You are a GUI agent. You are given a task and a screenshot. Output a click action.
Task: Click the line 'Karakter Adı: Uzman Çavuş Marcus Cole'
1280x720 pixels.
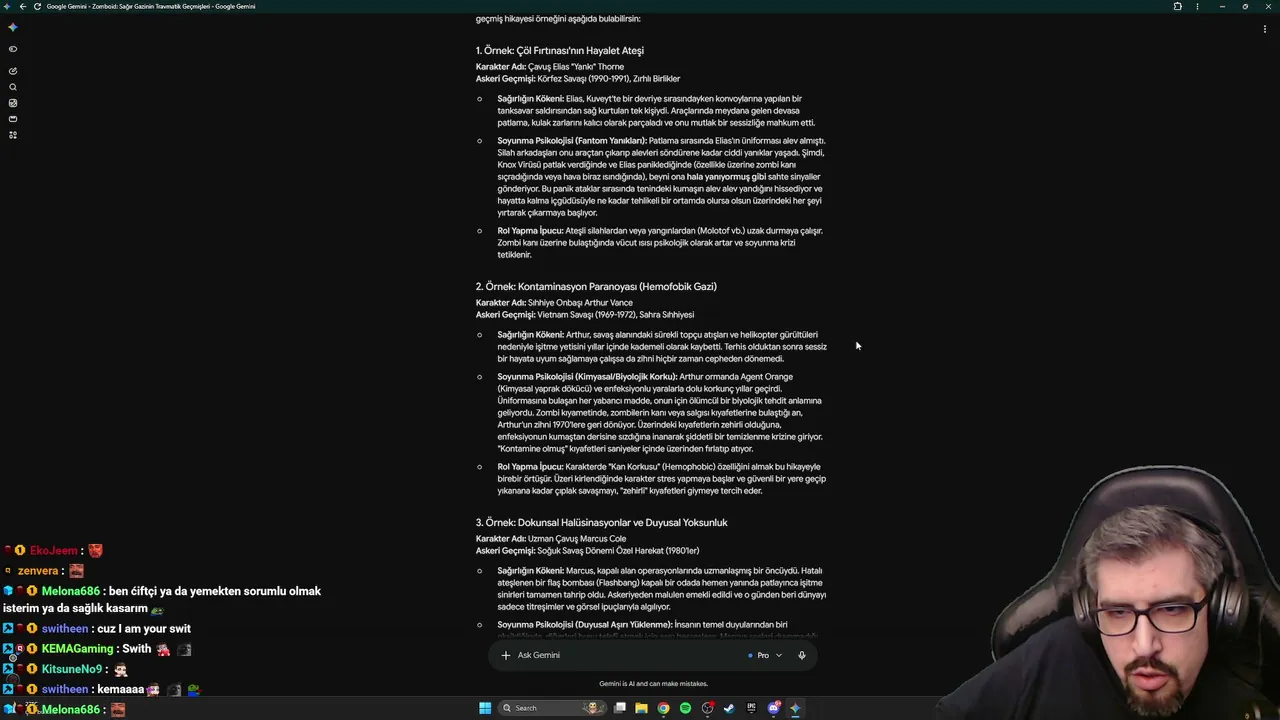[x=551, y=539]
